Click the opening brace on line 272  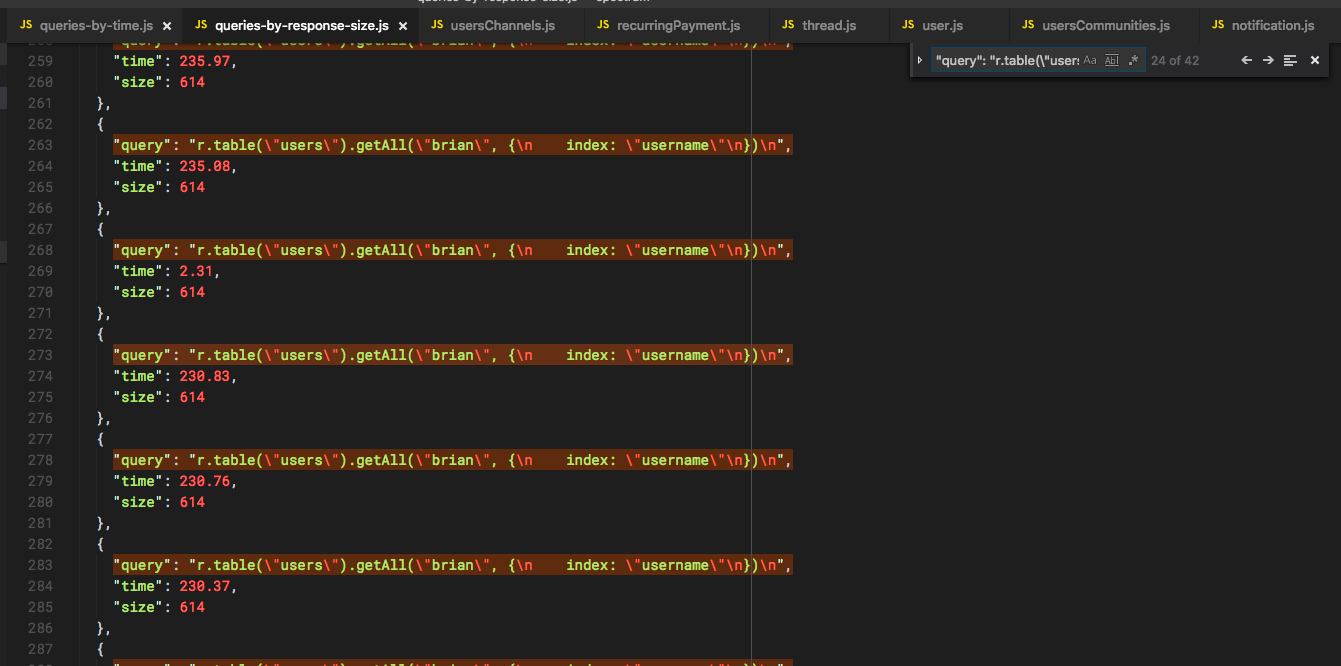(x=101, y=334)
